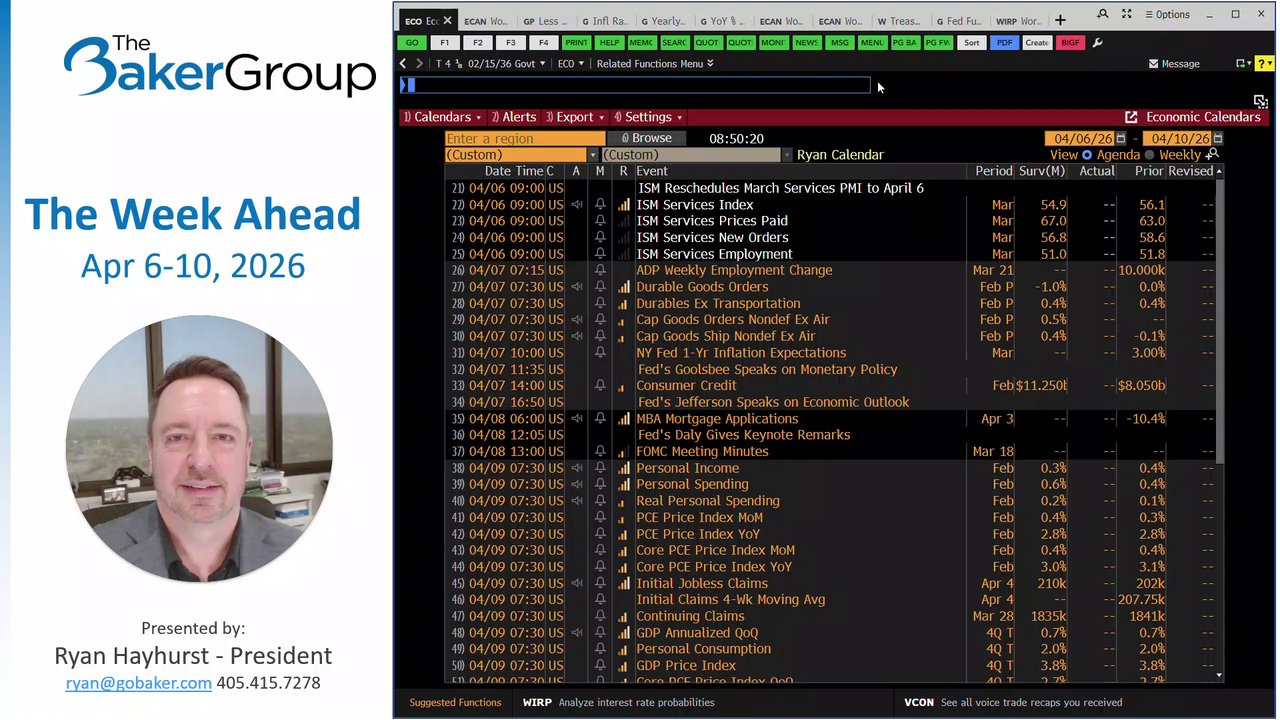1280x720 pixels.
Task: Open the ADP Weekly Employment Change event
Action: pos(734,270)
